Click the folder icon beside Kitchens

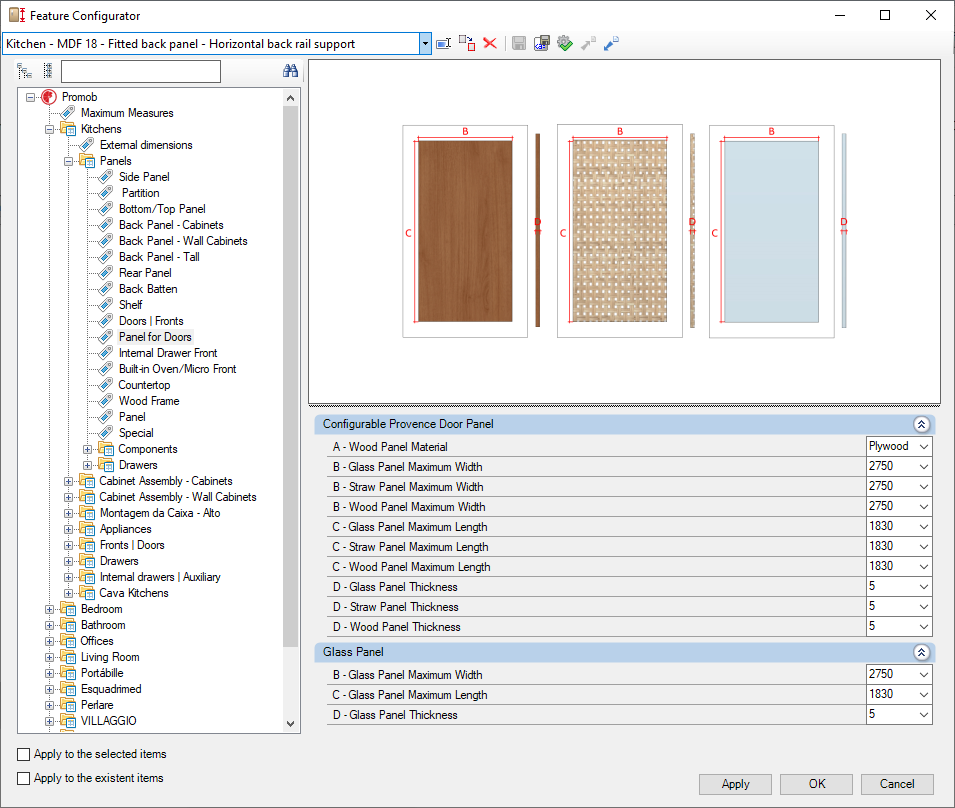[x=68, y=129]
